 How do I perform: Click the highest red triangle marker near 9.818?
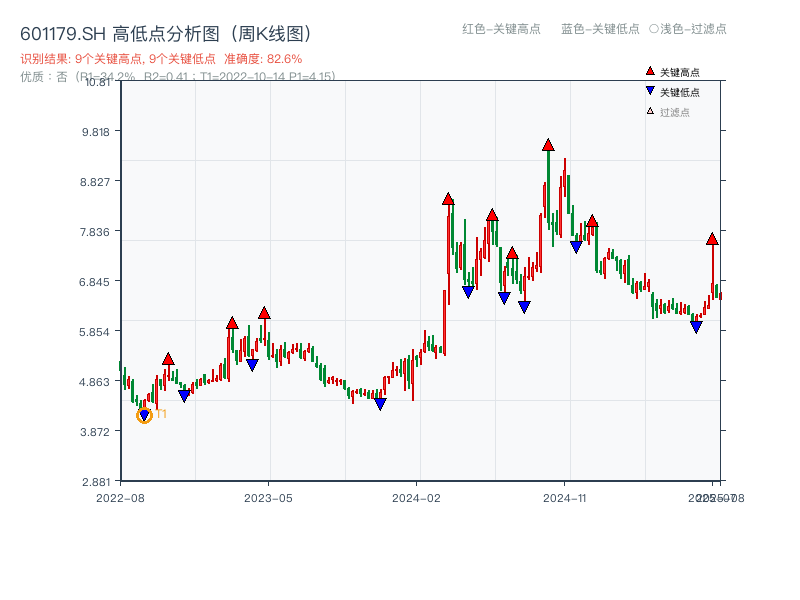tap(548, 144)
